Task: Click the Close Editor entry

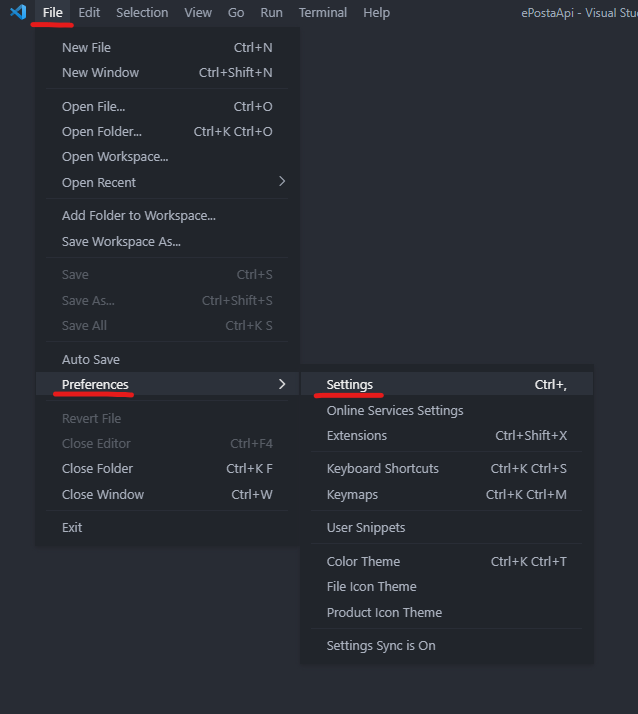Action: [x=167, y=444]
